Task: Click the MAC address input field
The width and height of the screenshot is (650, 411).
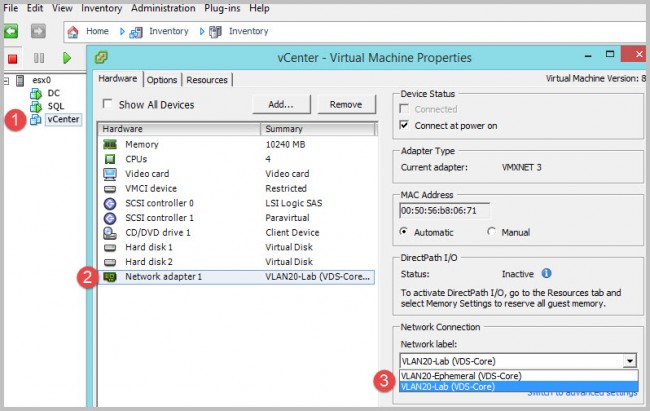Action: (x=444, y=211)
